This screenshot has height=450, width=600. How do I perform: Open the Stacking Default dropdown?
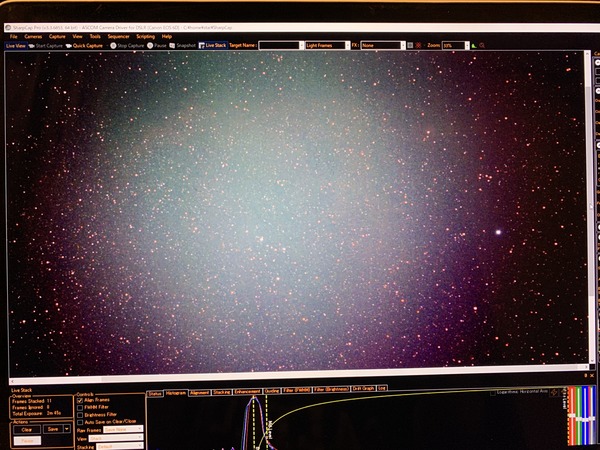point(120,446)
